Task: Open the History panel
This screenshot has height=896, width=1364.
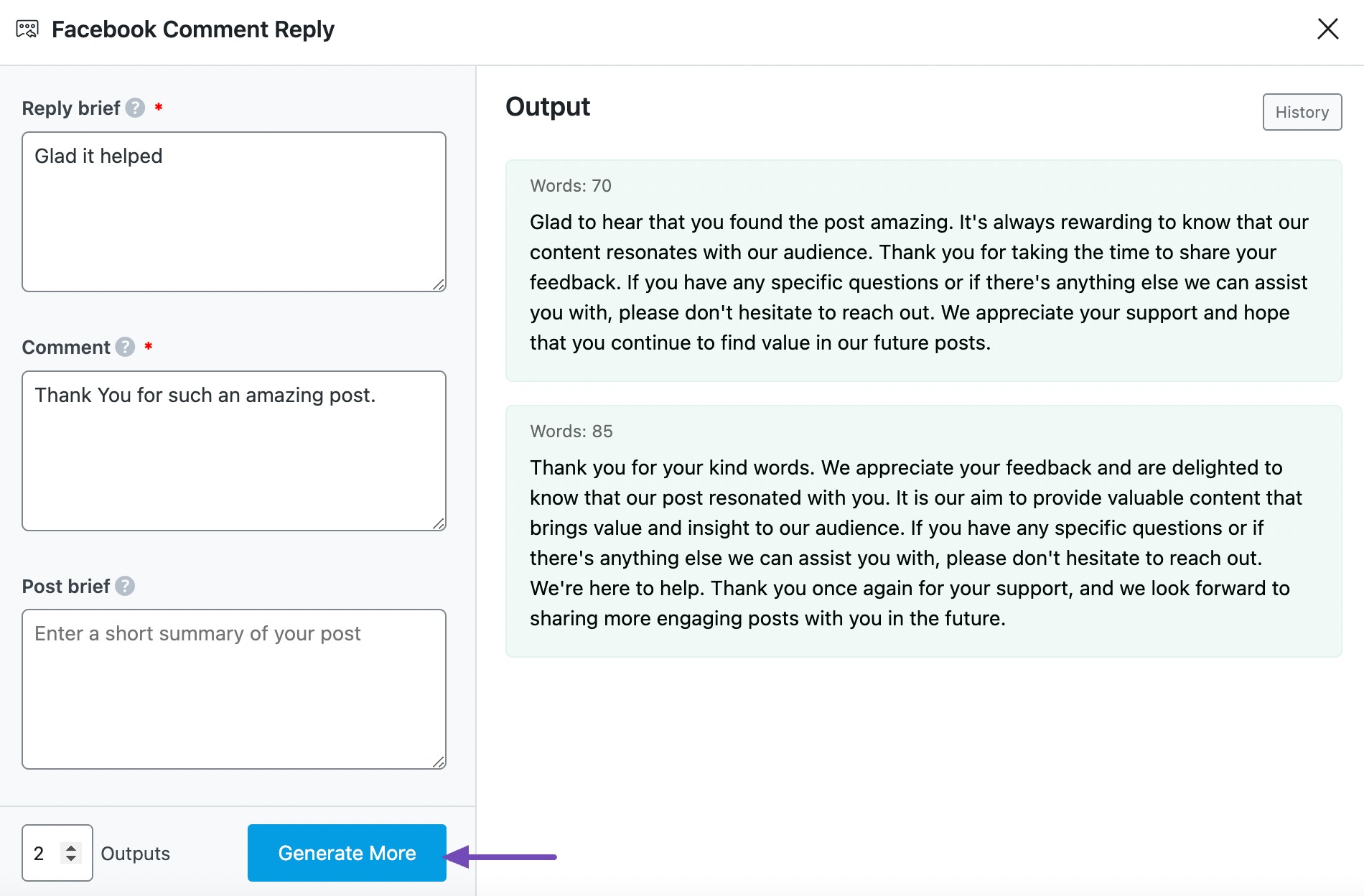Action: [x=1302, y=112]
